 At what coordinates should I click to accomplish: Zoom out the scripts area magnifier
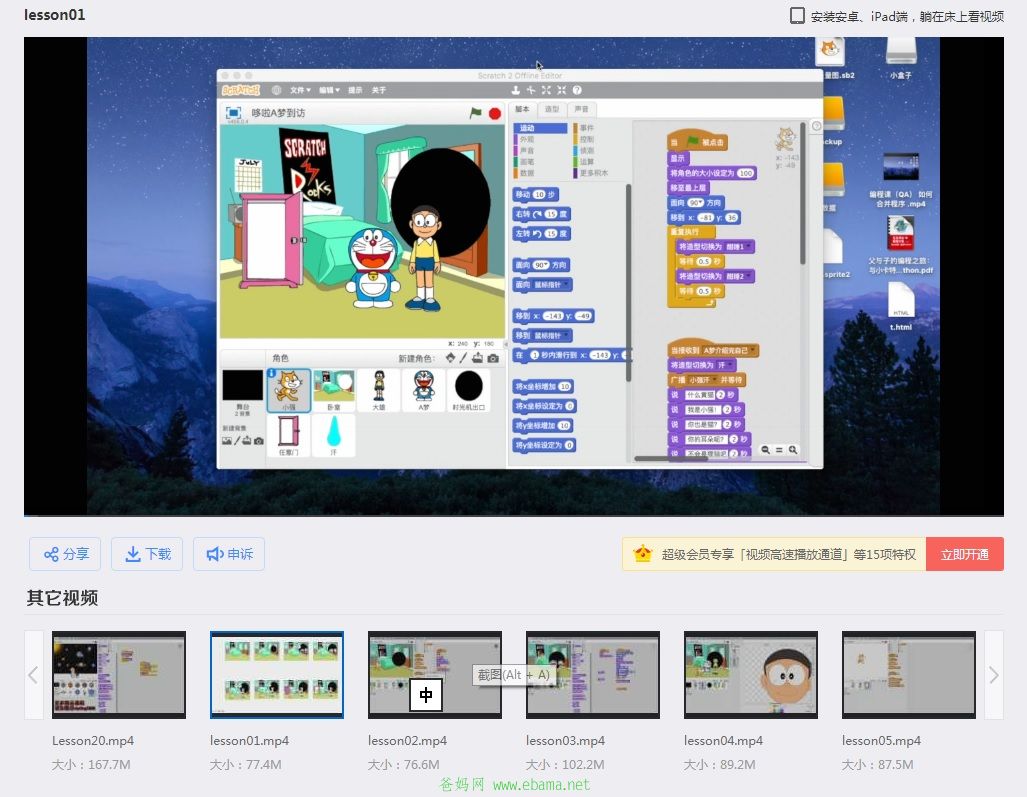point(765,450)
